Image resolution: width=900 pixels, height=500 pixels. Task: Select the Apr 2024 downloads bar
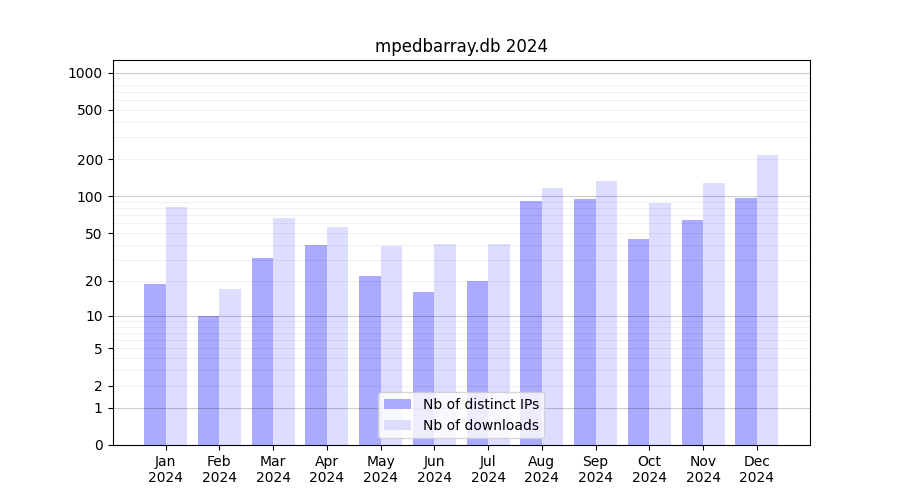point(337,335)
